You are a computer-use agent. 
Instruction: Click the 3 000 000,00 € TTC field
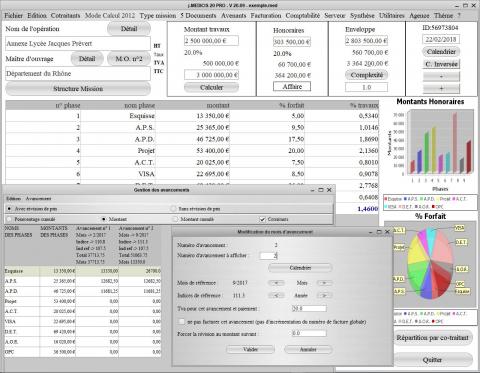(211, 75)
